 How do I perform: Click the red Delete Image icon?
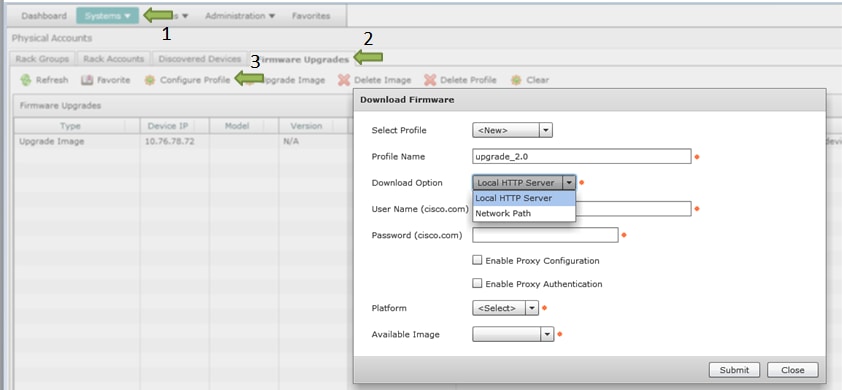tap(344, 80)
